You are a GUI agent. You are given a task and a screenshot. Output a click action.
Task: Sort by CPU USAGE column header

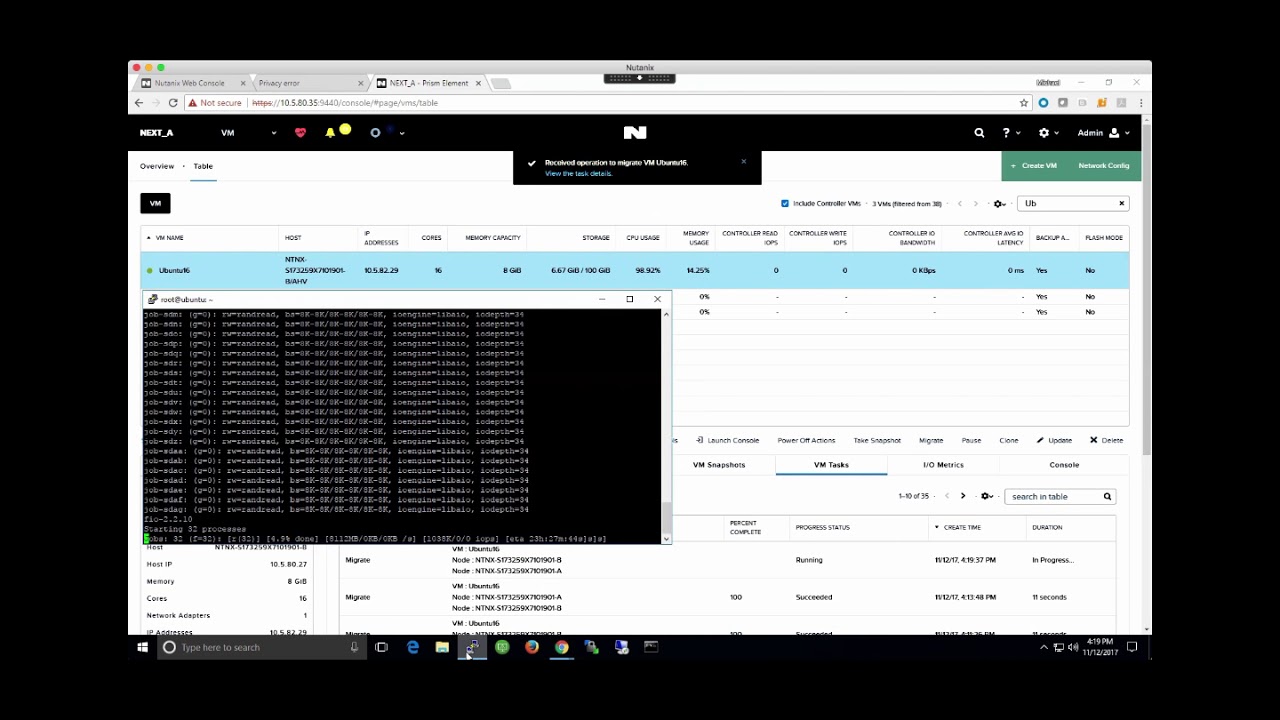coord(643,238)
